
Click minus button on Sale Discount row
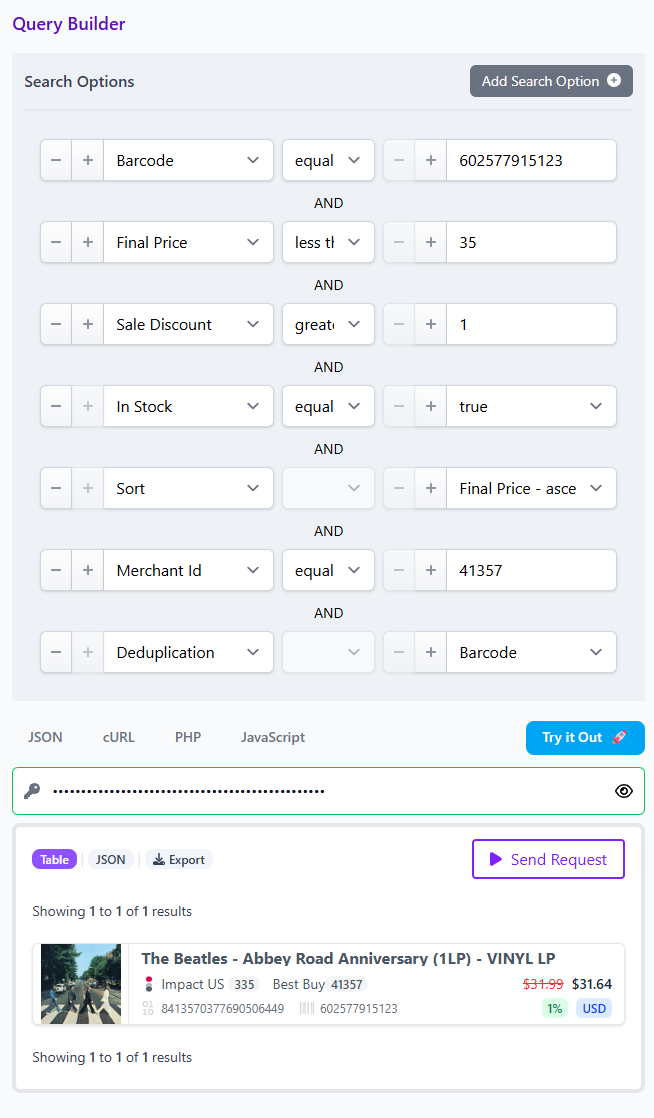click(x=56, y=324)
